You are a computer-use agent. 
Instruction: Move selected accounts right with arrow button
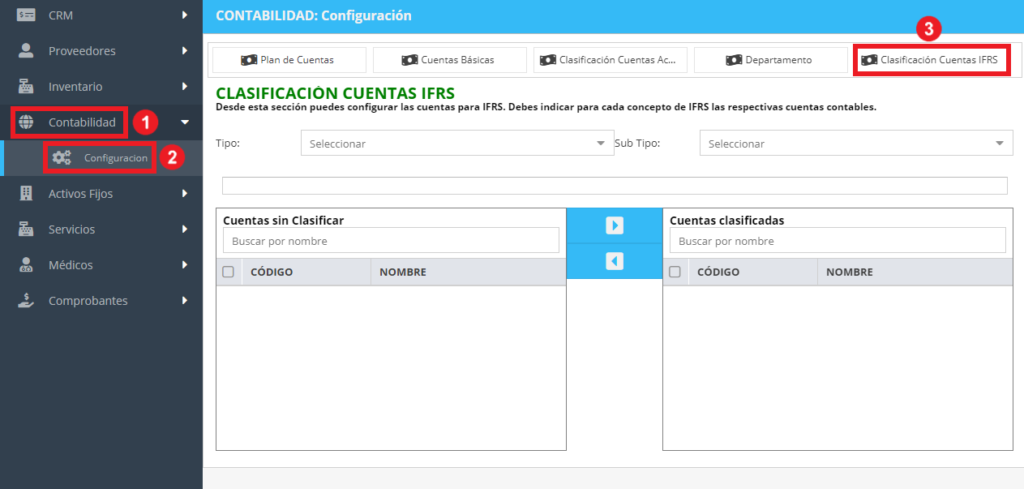coord(614,226)
